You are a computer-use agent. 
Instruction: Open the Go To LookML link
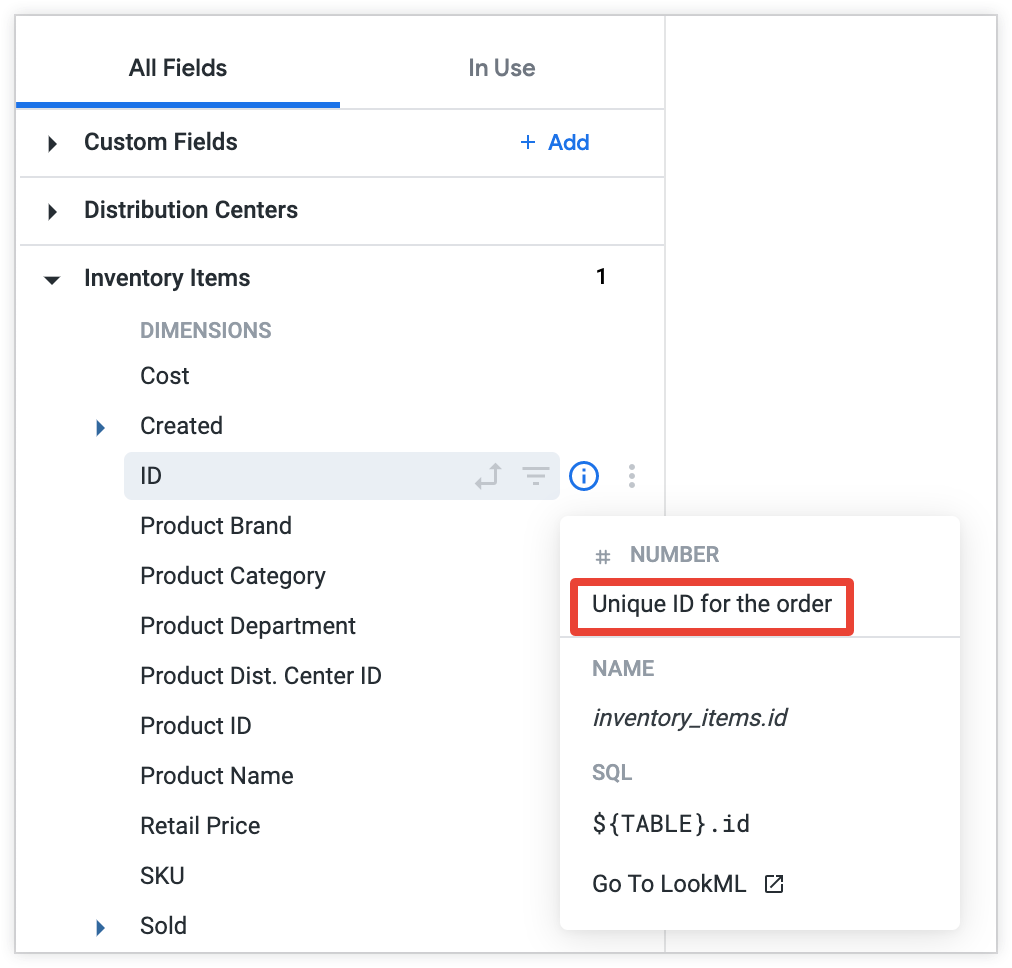click(x=669, y=884)
